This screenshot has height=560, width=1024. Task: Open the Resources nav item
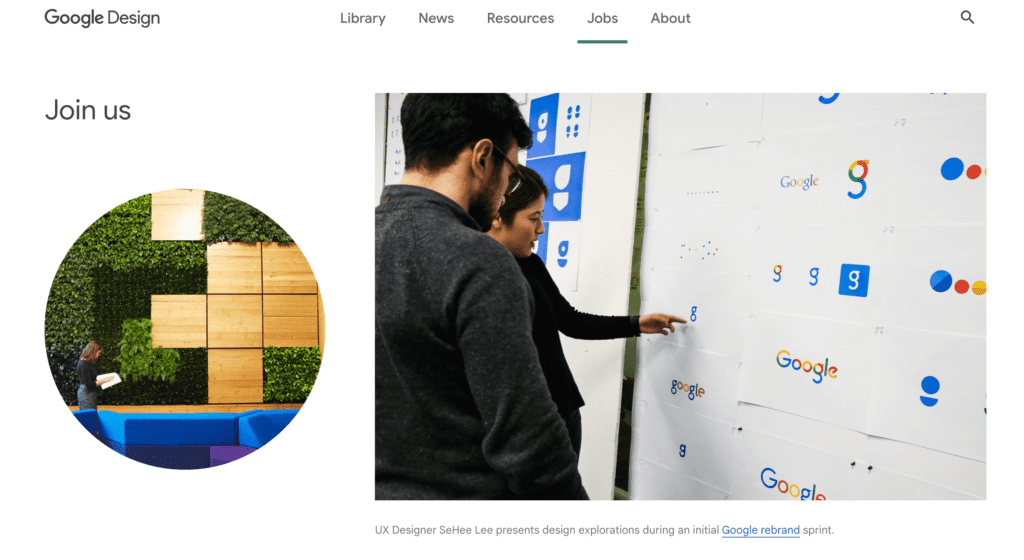tap(520, 18)
